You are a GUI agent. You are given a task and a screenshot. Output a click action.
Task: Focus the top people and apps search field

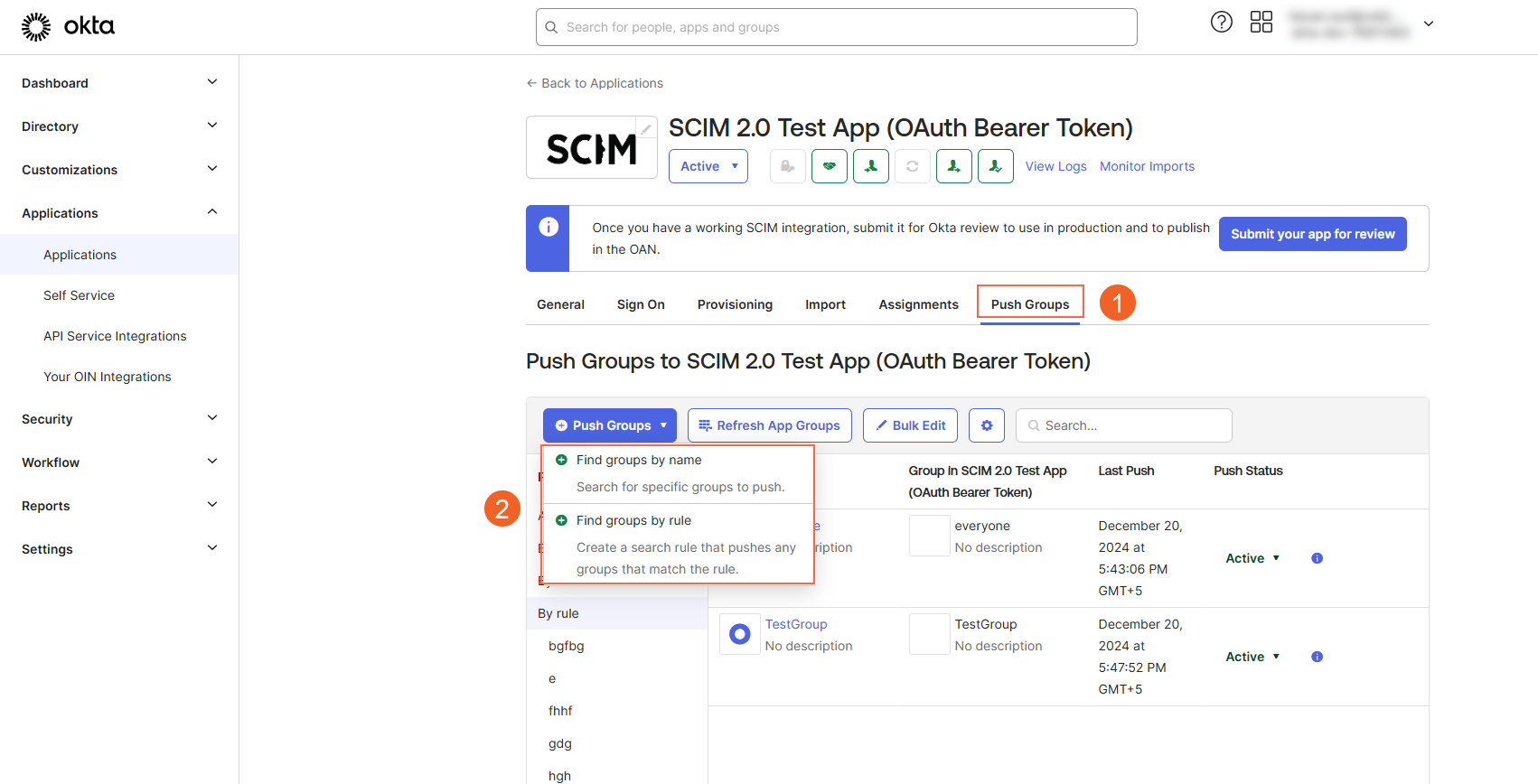(x=836, y=27)
